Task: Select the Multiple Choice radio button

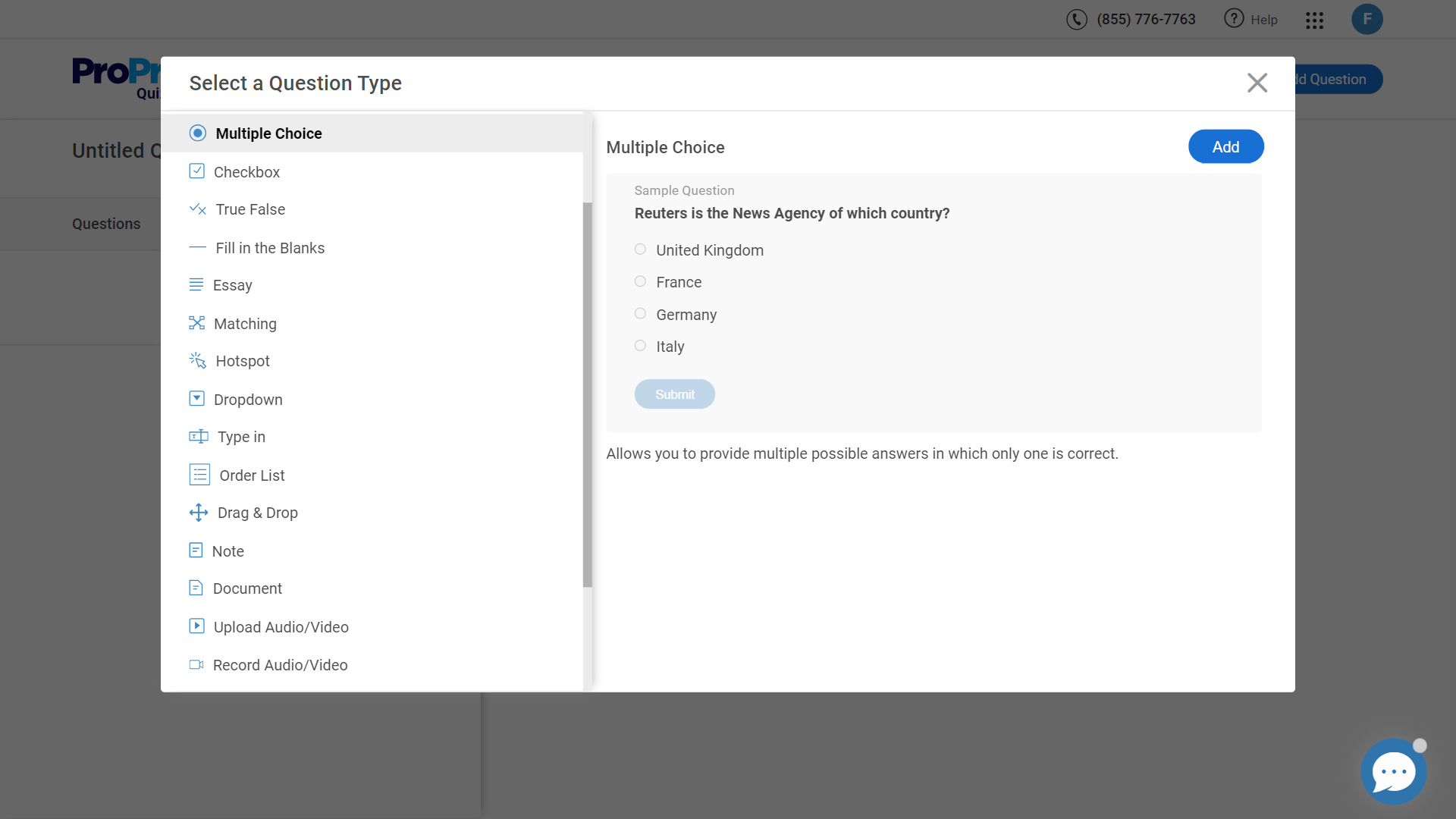Action: point(197,133)
